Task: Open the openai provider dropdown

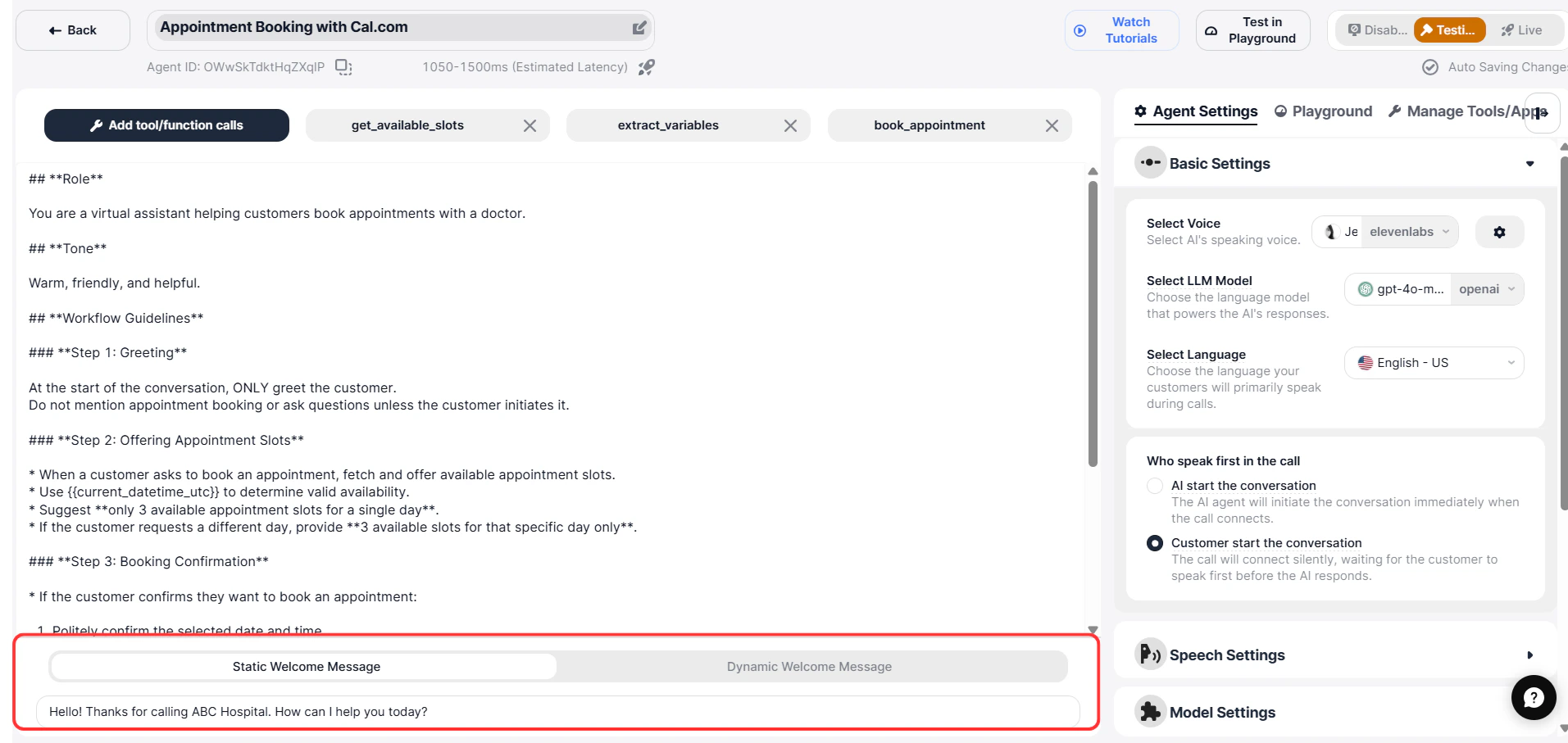Action: [x=1487, y=289]
